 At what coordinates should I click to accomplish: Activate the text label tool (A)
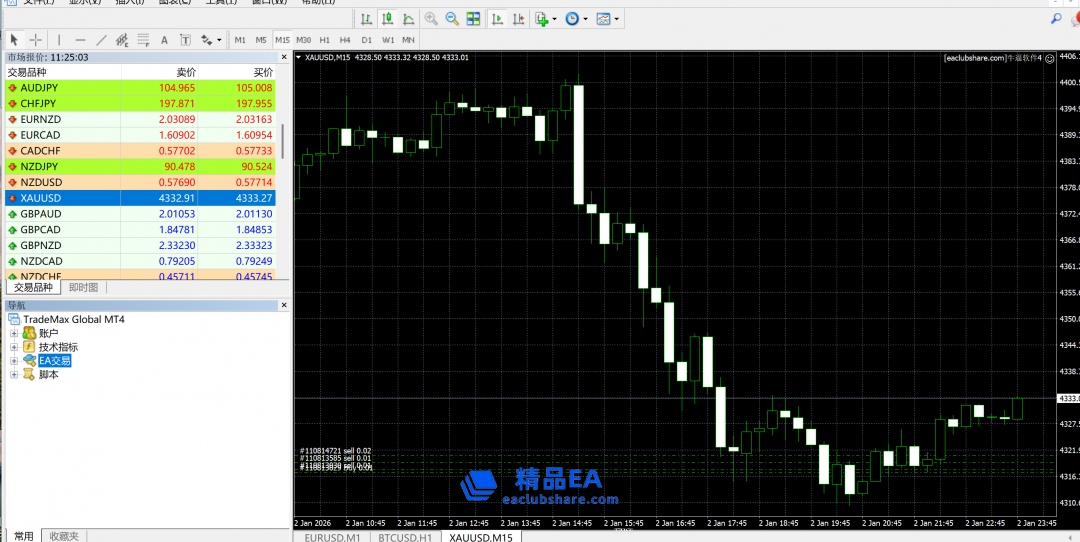[164, 40]
